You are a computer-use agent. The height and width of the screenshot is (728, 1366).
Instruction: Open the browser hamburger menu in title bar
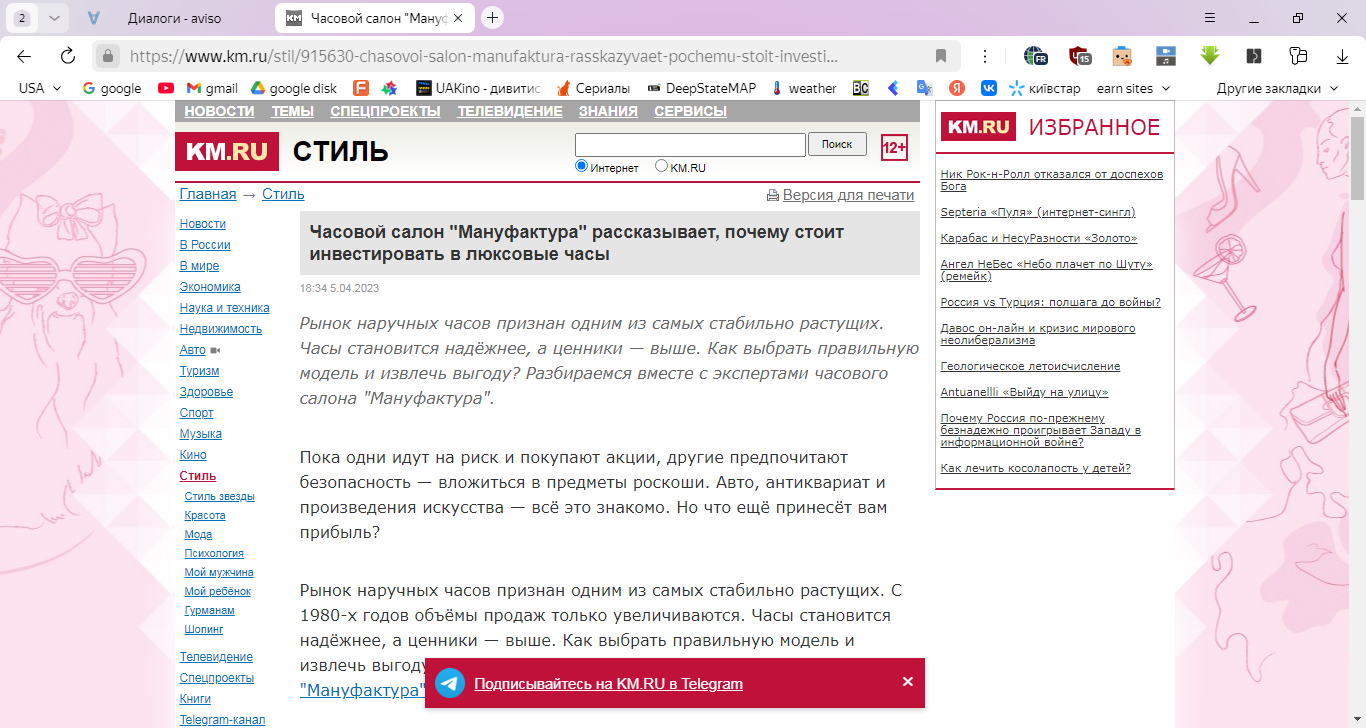[x=1210, y=18]
